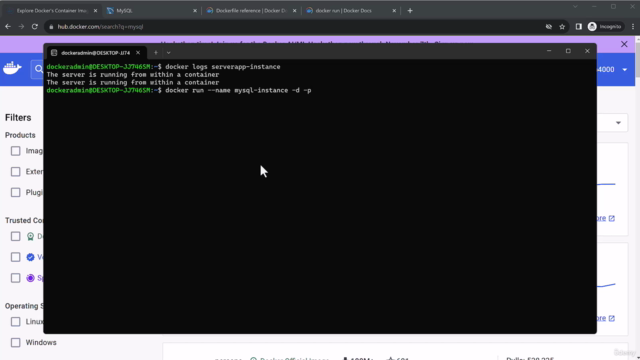Click the Windows label in filters
The image size is (640, 360).
point(41,342)
